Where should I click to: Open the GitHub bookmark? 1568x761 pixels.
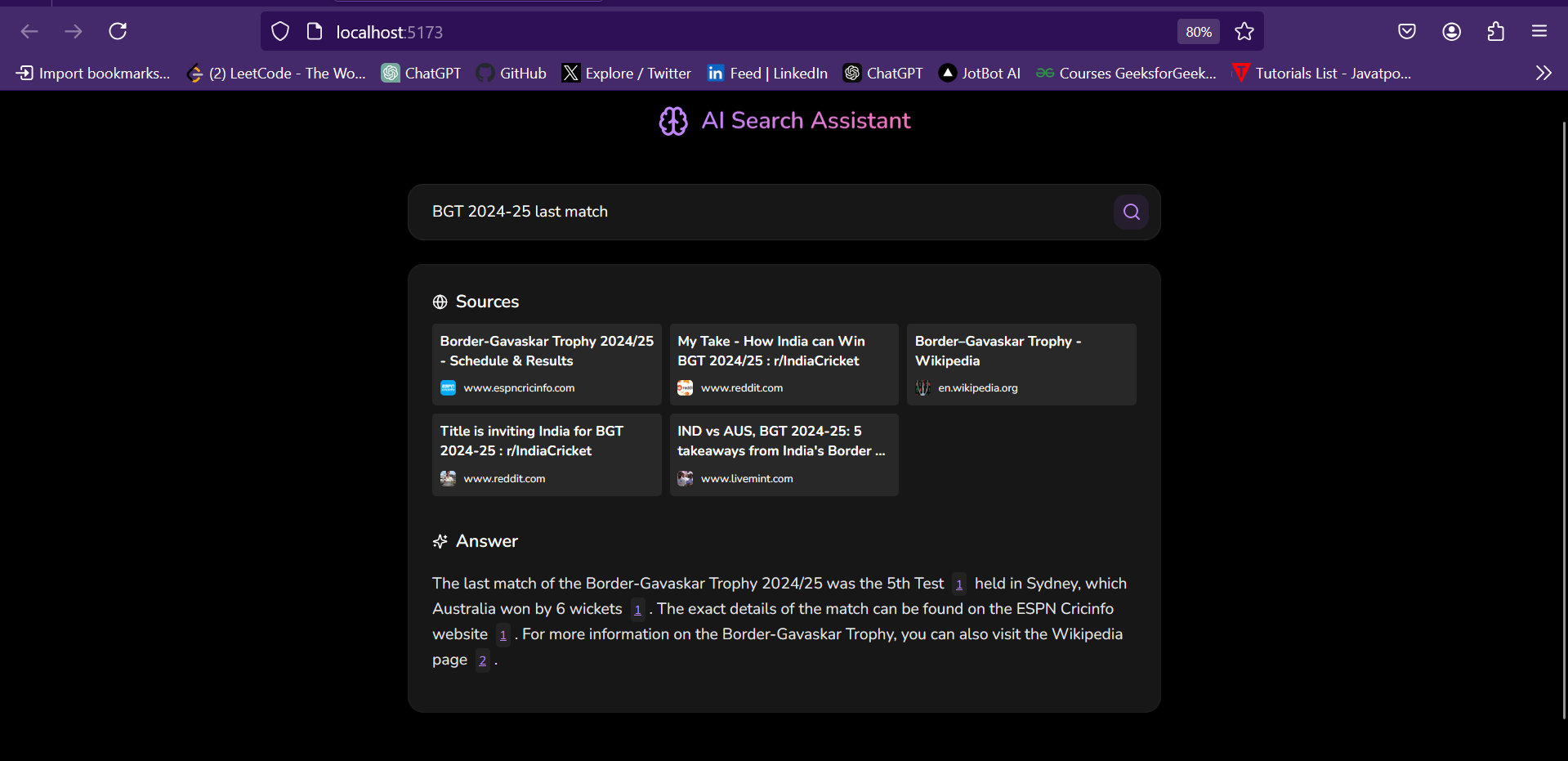click(511, 73)
